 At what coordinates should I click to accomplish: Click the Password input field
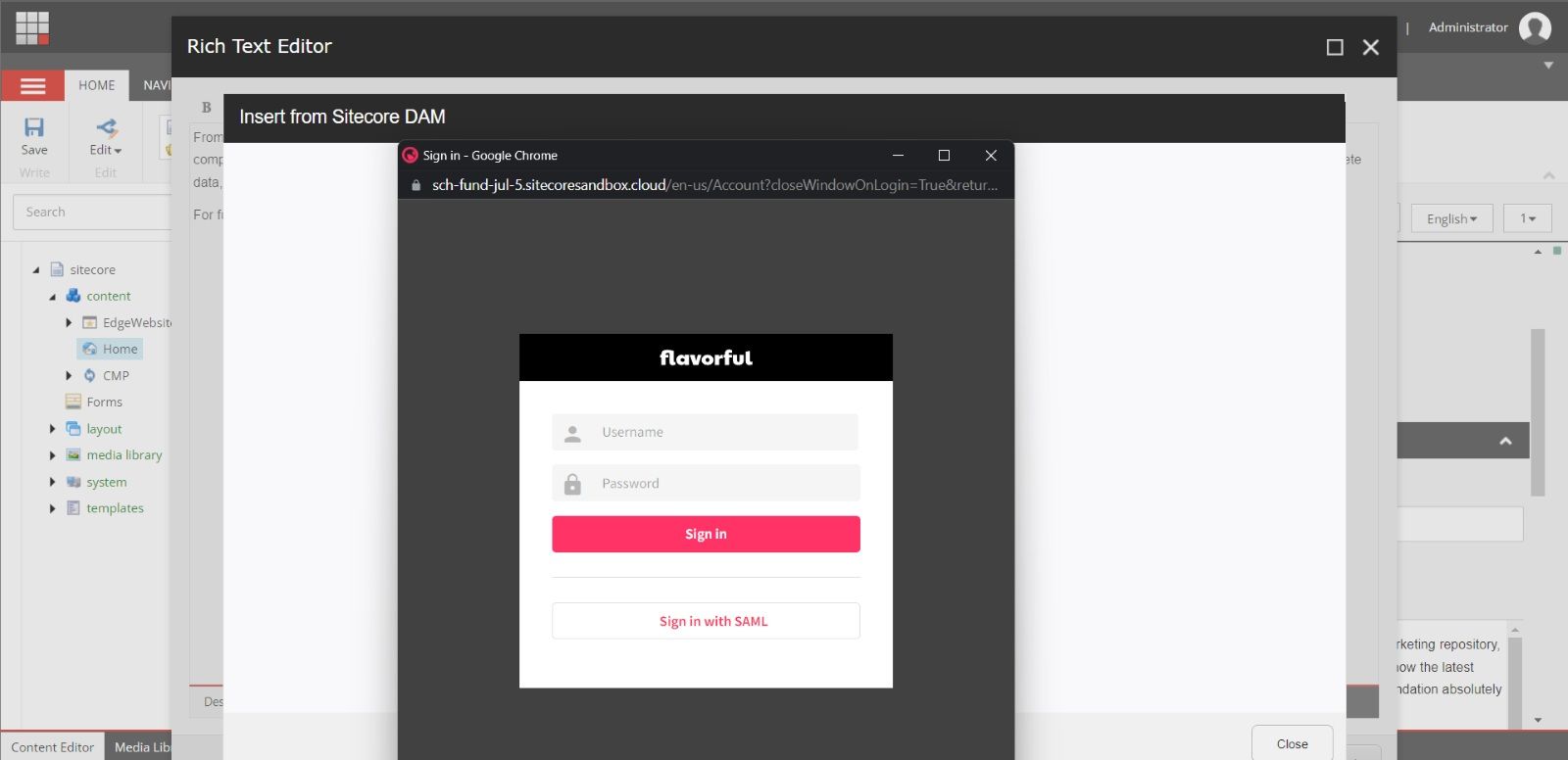pyautogui.click(x=706, y=483)
